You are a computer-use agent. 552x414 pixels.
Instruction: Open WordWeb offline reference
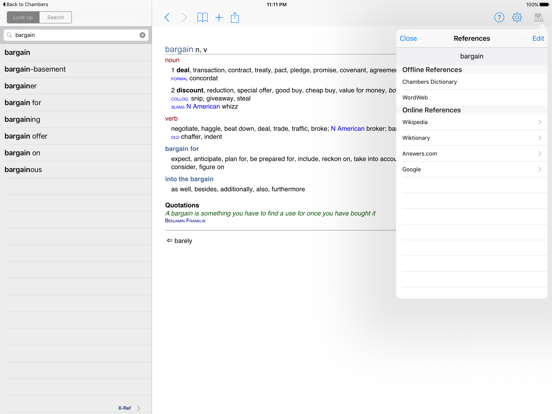point(472,98)
